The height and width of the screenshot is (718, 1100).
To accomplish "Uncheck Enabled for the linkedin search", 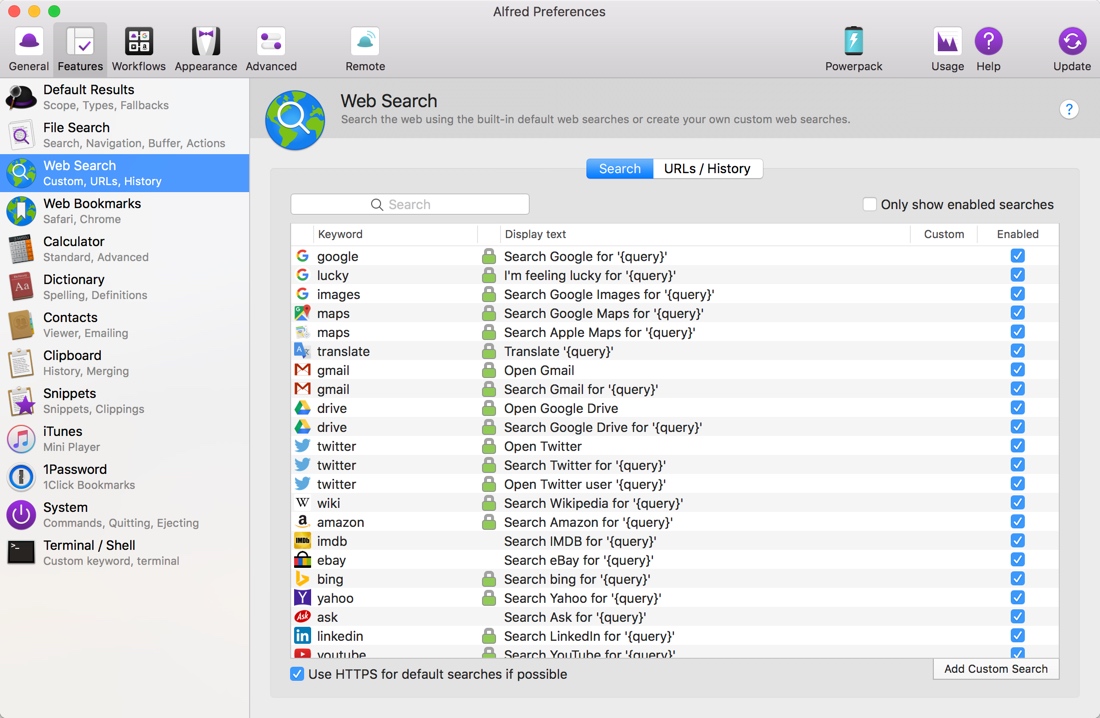I will click(x=1017, y=634).
